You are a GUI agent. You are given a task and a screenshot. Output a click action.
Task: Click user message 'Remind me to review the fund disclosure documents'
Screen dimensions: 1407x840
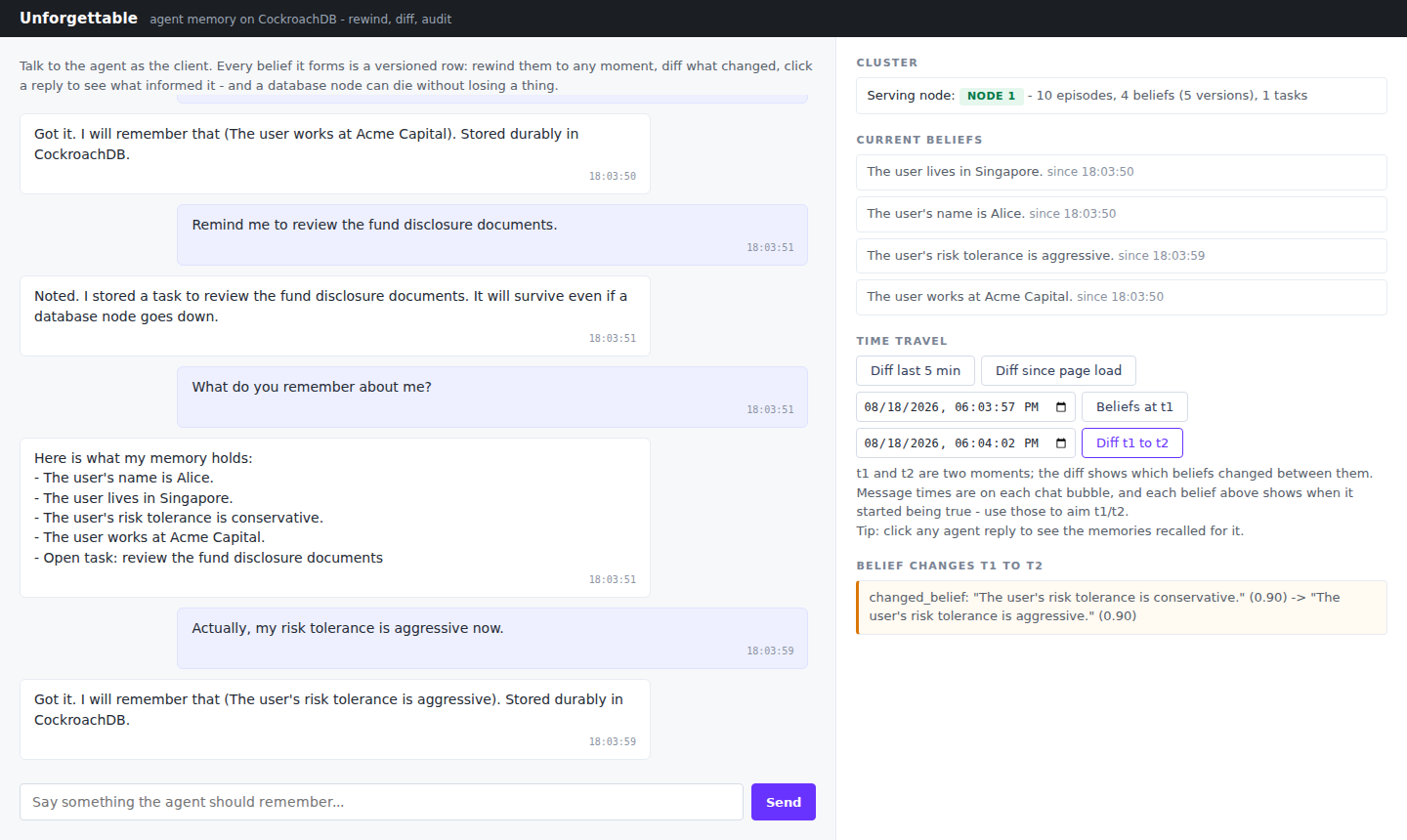tap(492, 234)
